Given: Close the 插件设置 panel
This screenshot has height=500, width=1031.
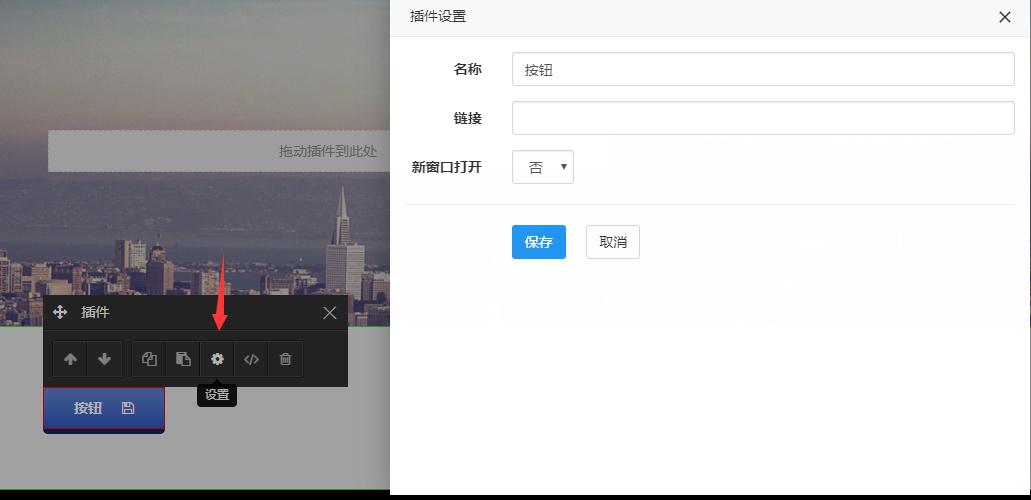Looking at the screenshot, I should [x=1005, y=17].
